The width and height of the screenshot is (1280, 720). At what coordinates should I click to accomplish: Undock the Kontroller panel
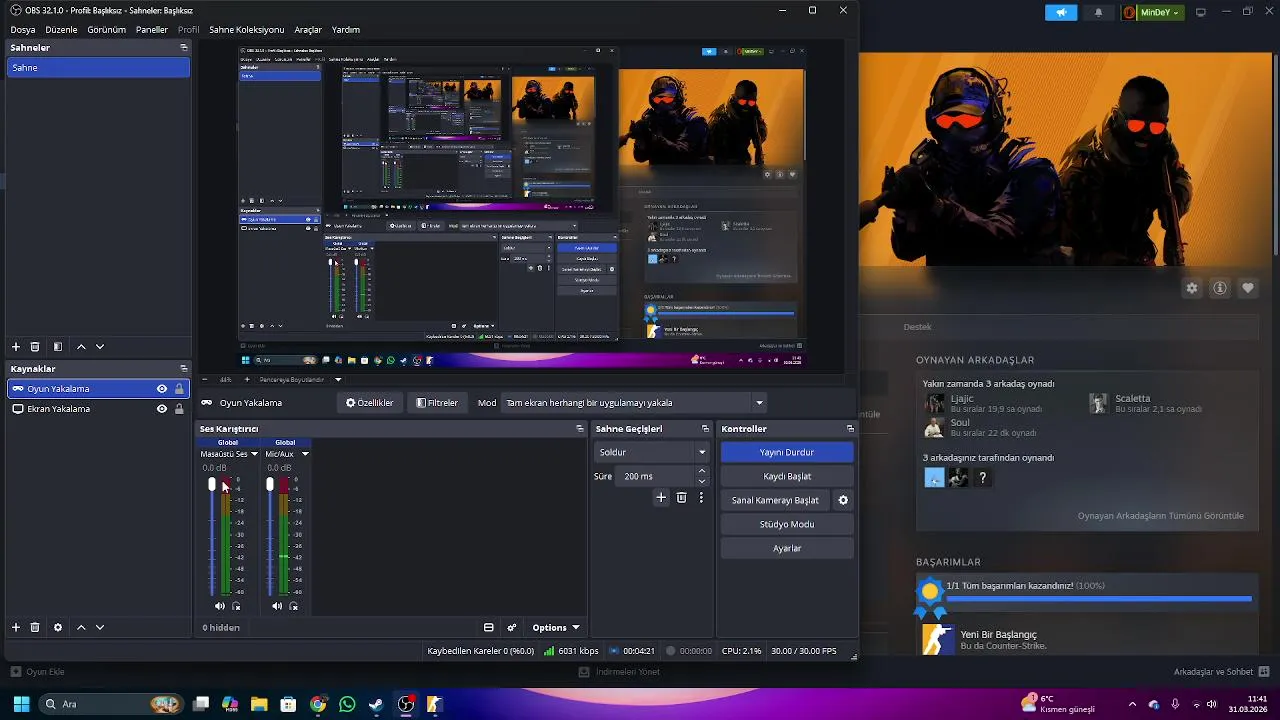[850, 429]
